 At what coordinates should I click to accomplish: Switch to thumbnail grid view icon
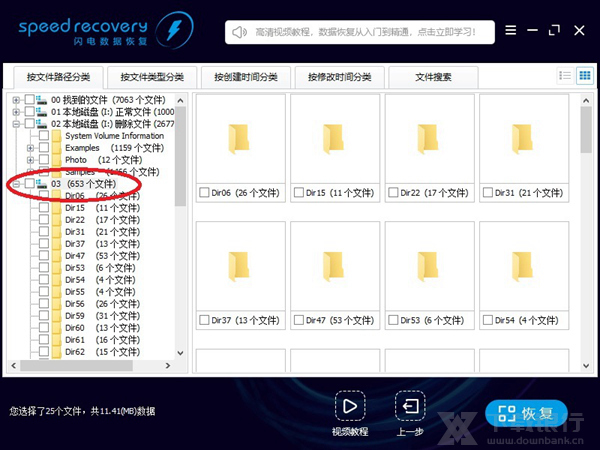click(x=582, y=76)
